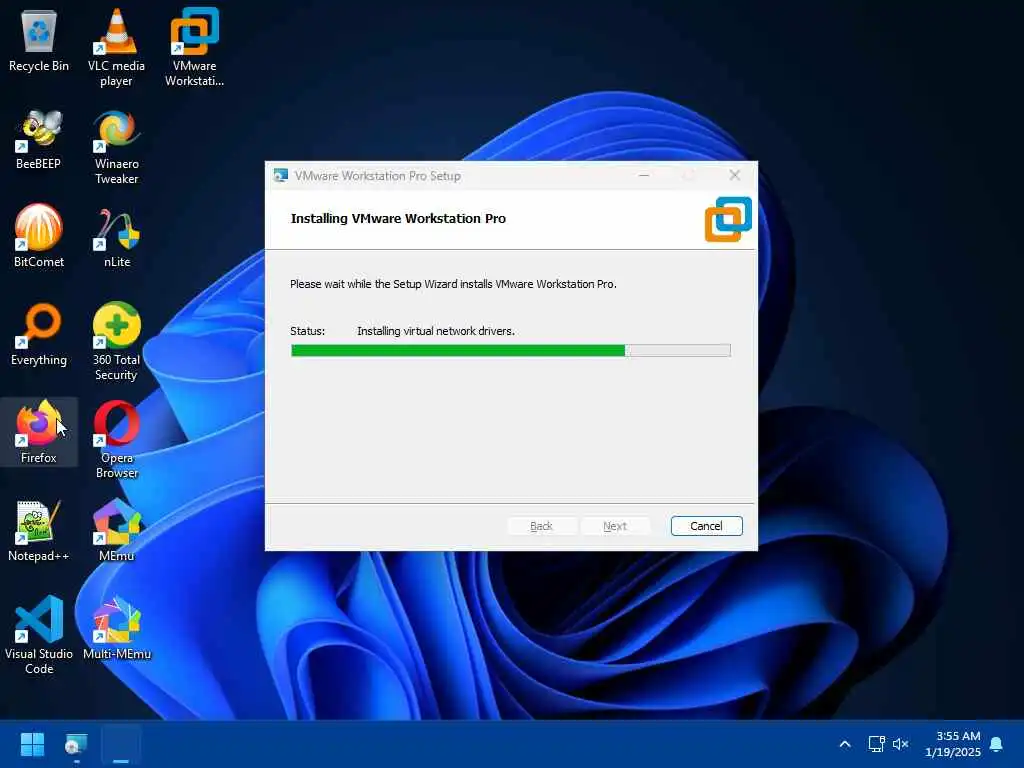Click the 'Installing virtual network drivers.' status text
The height and width of the screenshot is (768, 1024).
[x=436, y=331]
